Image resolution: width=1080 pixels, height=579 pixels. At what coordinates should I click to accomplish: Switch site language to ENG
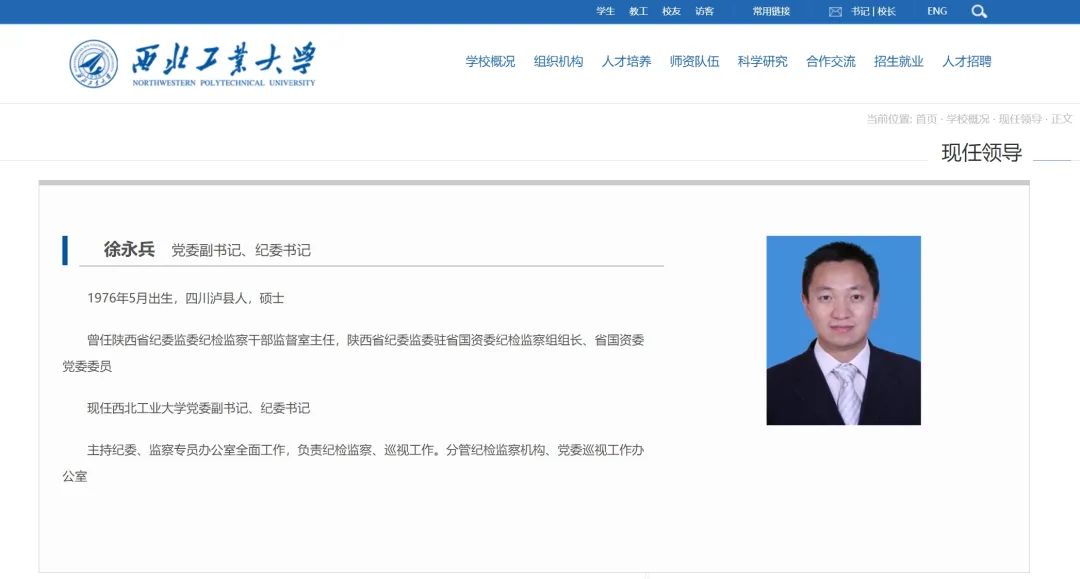pos(937,12)
